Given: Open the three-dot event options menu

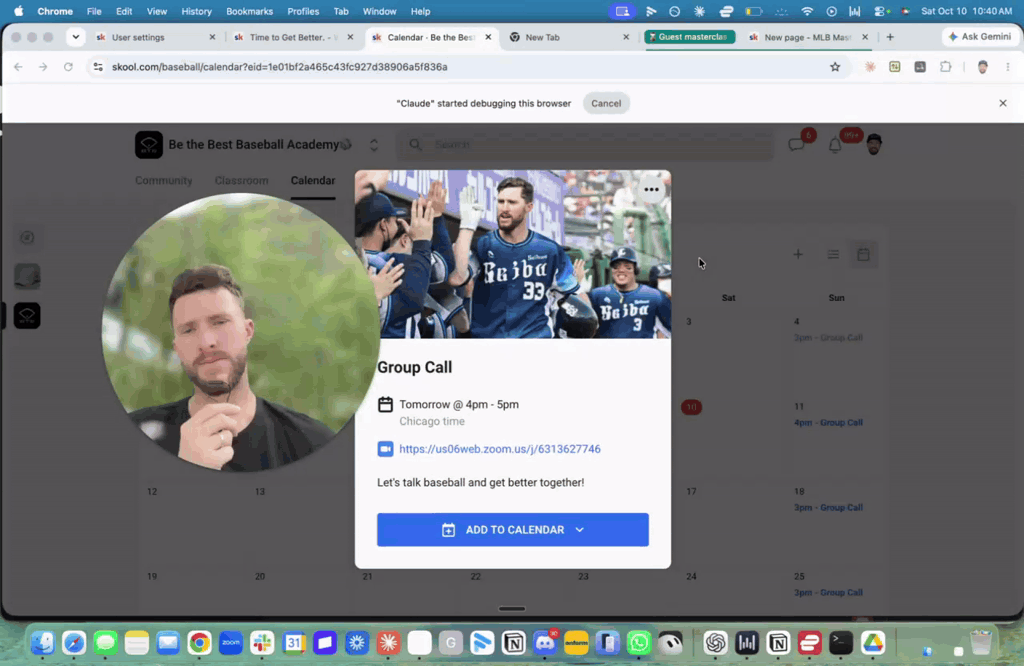Looking at the screenshot, I should (651, 190).
